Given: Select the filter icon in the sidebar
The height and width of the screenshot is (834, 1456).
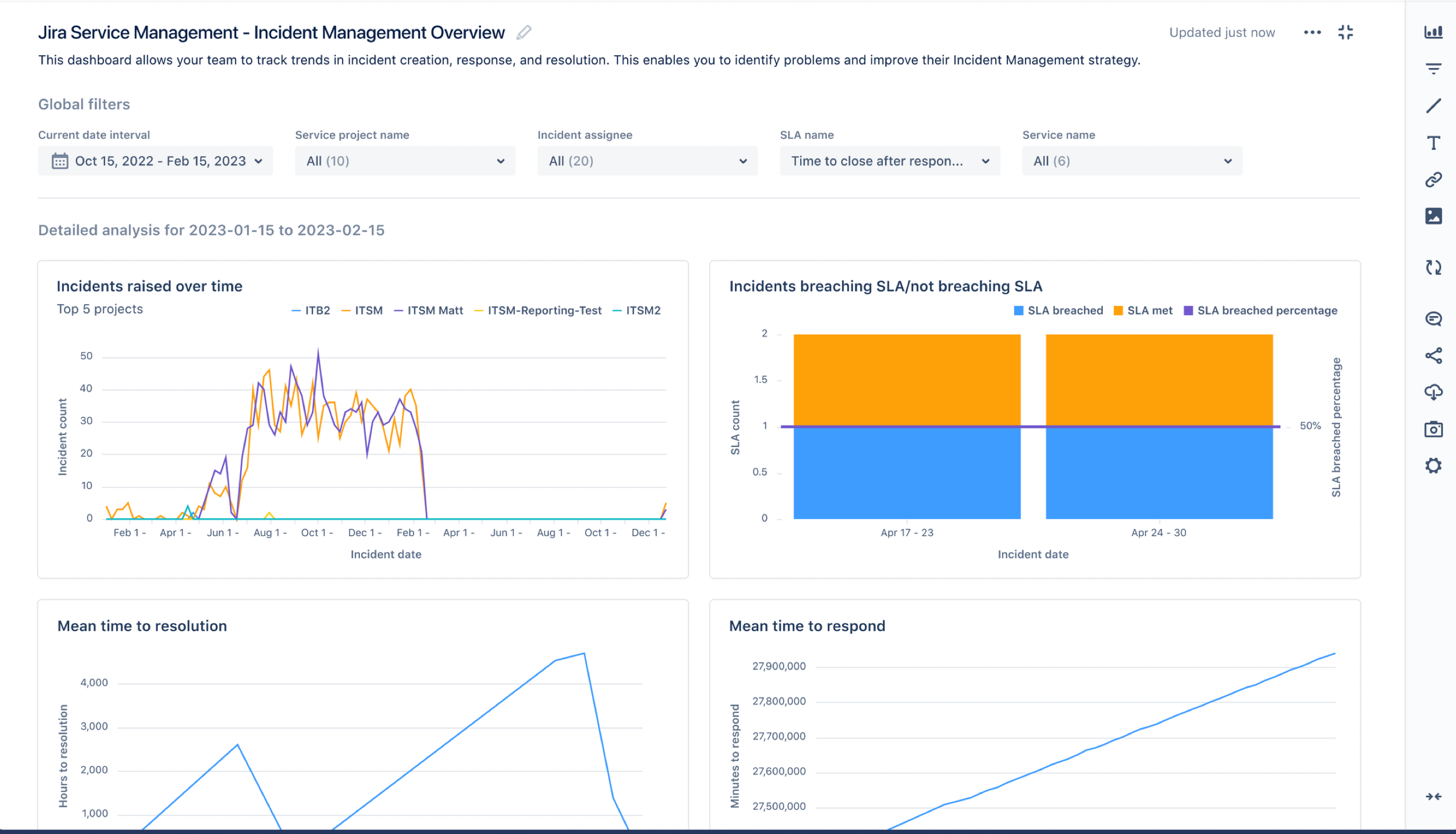Looking at the screenshot, I should coord(1434,67).
